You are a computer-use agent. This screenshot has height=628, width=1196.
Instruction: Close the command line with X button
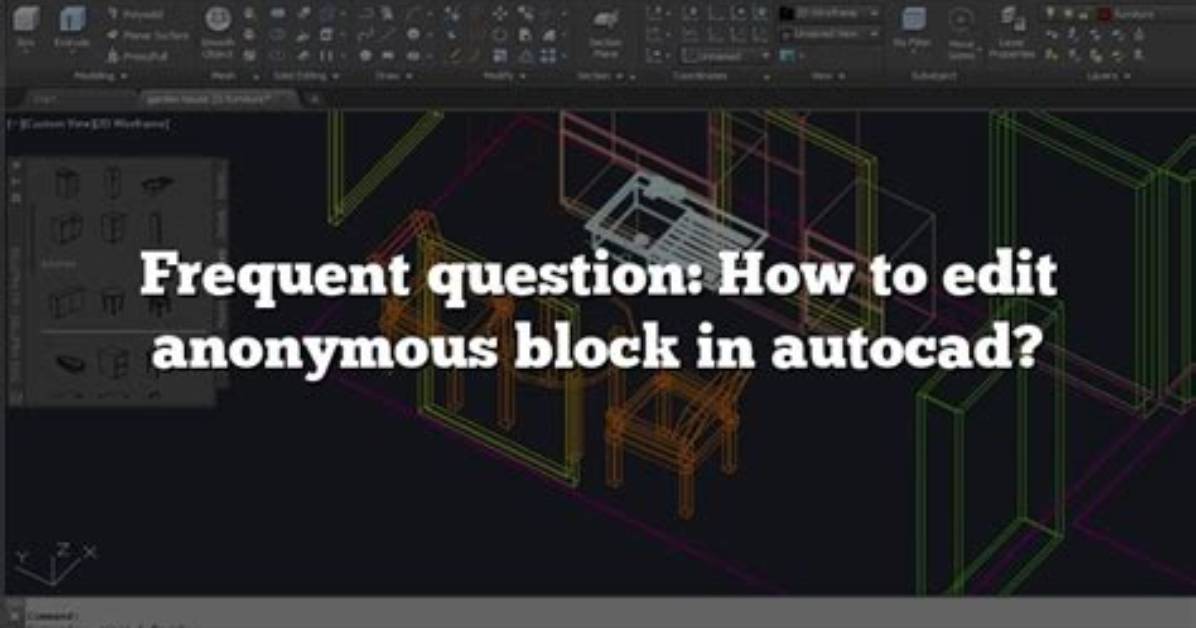tap(13, 615)
